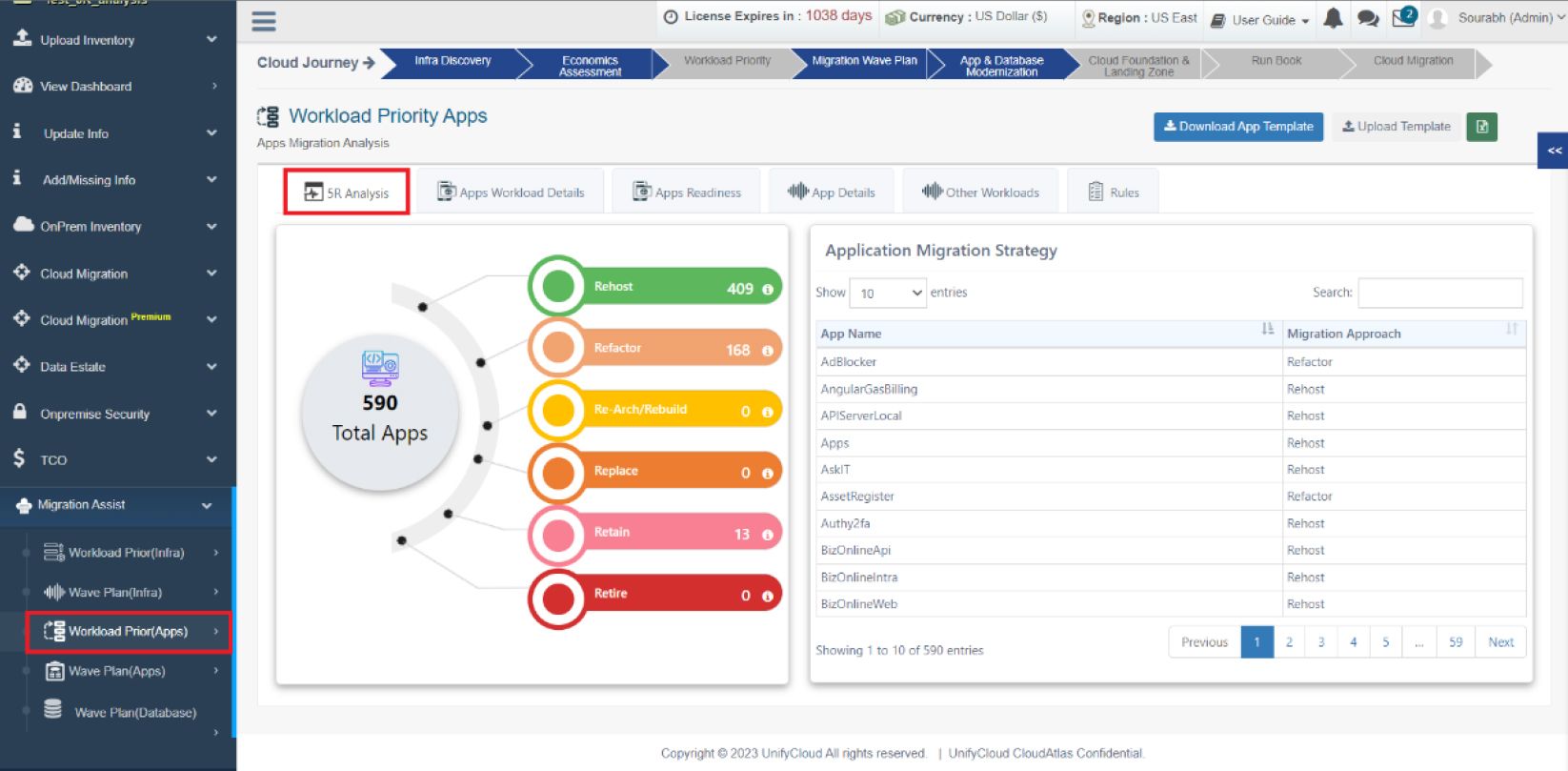Click the Refactor info icon
This screenshot has width=1568, height=771.
click(768, 351)
